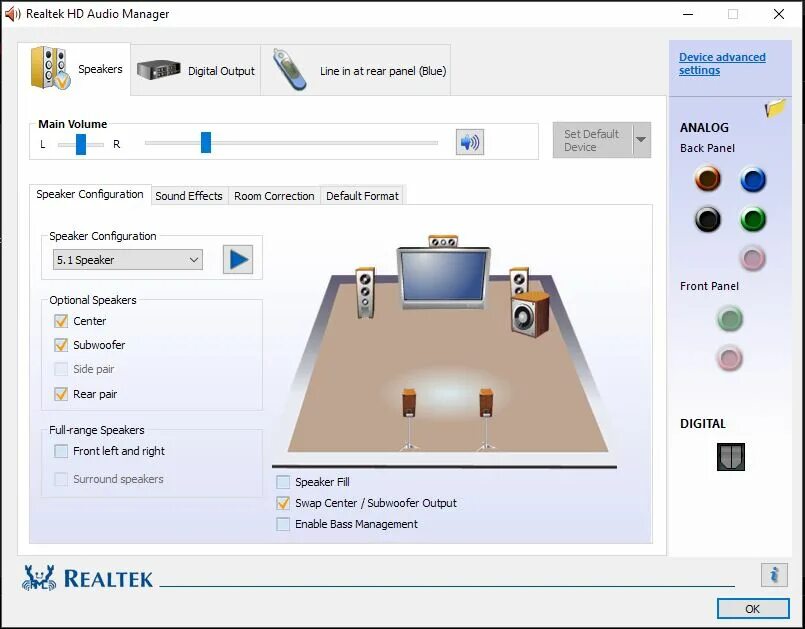The height and width of the screenshot is (629, 805).
Task: Click the L/R balance slider handle
Action: (81, 144)
